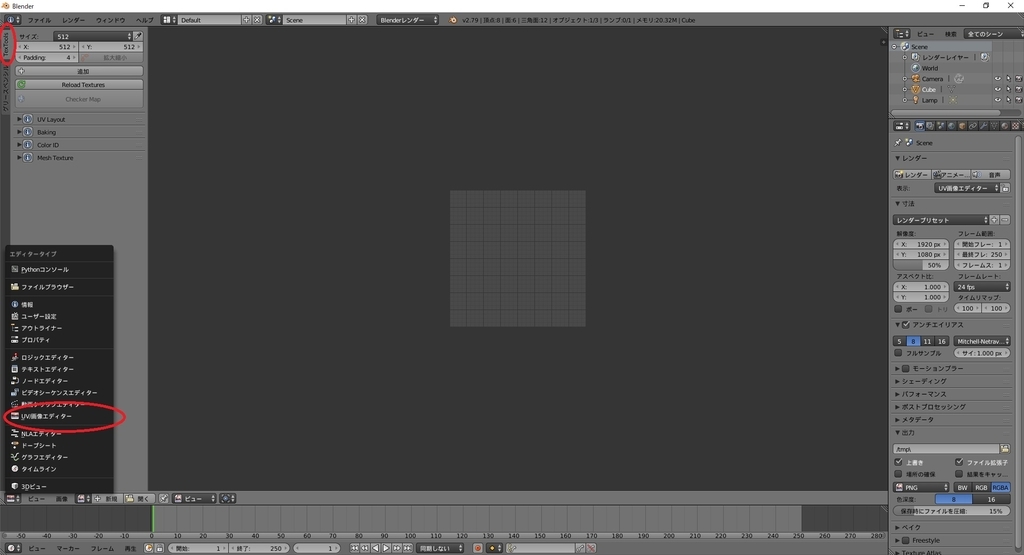This screenshot has width=1024, height=555.
Task: Set 色深度 to 16
Action: pos(991,500)
